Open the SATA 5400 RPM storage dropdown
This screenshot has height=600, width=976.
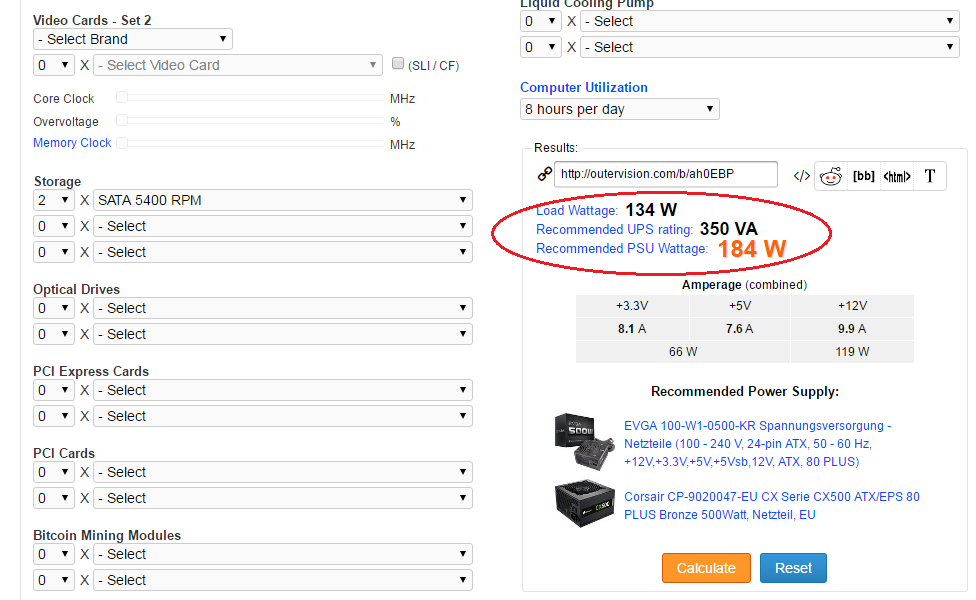[282, 200]
